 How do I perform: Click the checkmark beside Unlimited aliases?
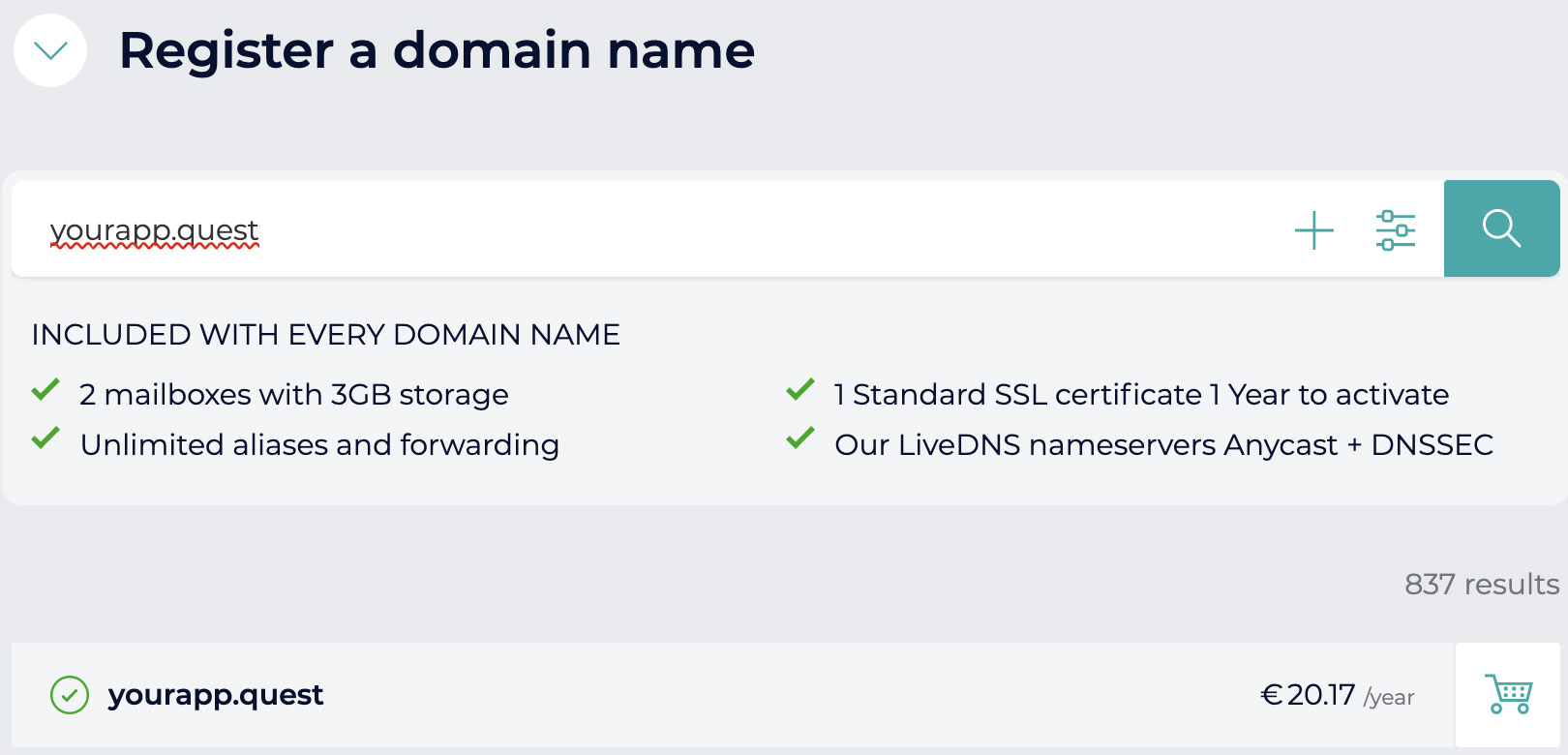[x=45, y=439]
